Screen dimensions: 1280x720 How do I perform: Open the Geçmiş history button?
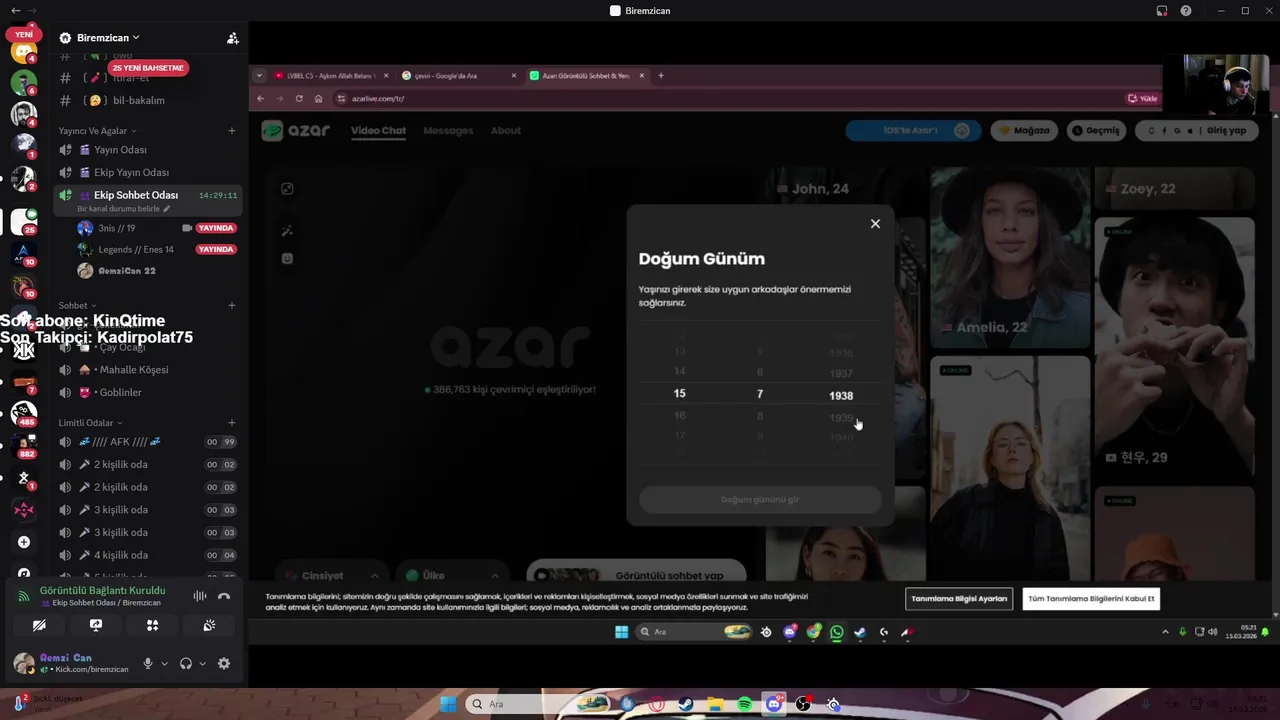pyautogui.click(x=1096, y=131)
